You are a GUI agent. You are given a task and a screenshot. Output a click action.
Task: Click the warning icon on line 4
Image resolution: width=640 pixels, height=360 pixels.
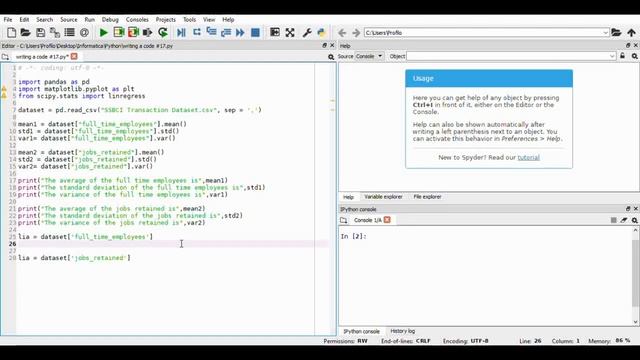pos(4,89)
